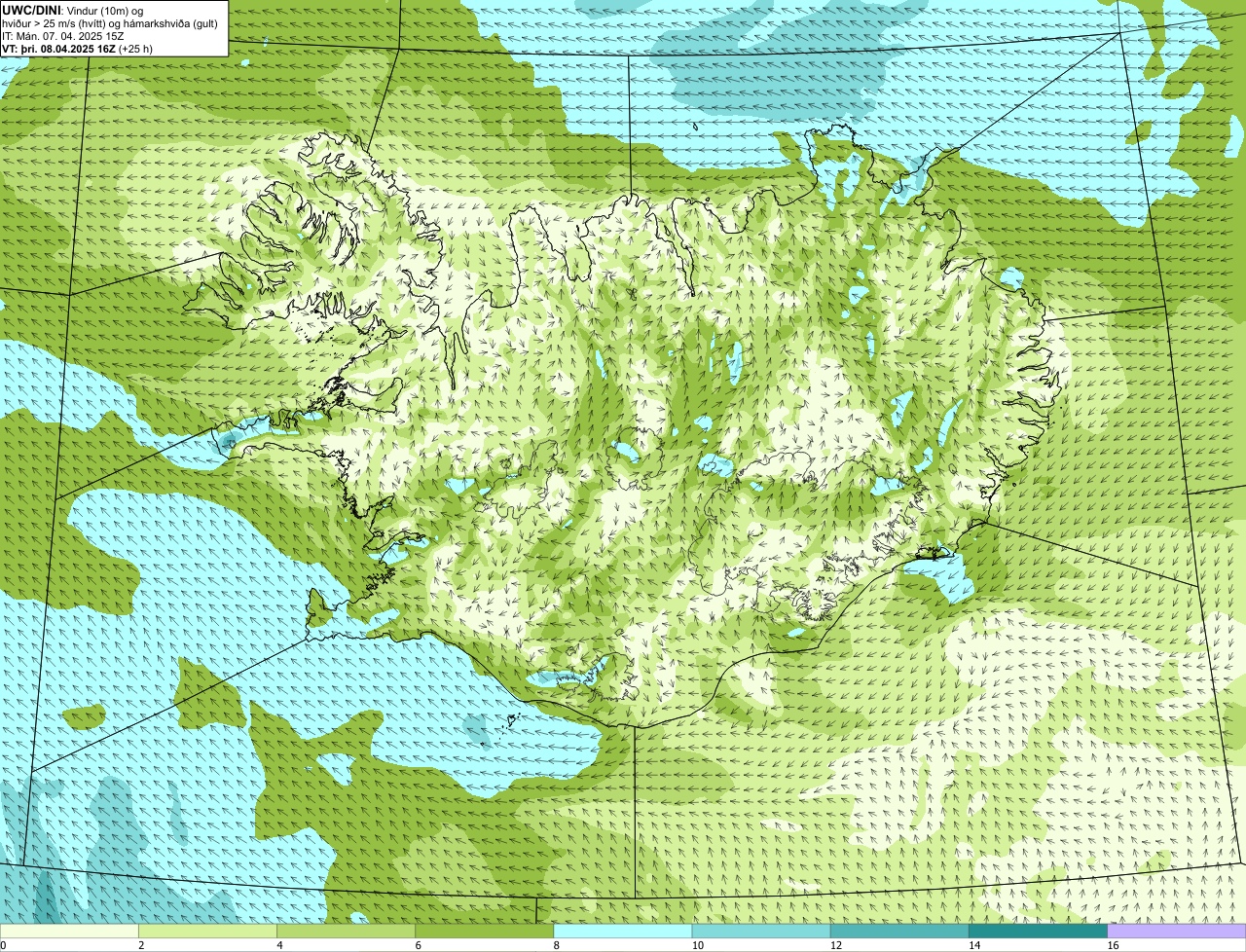Click the '8' label on the color scale

tap(556, 945)
